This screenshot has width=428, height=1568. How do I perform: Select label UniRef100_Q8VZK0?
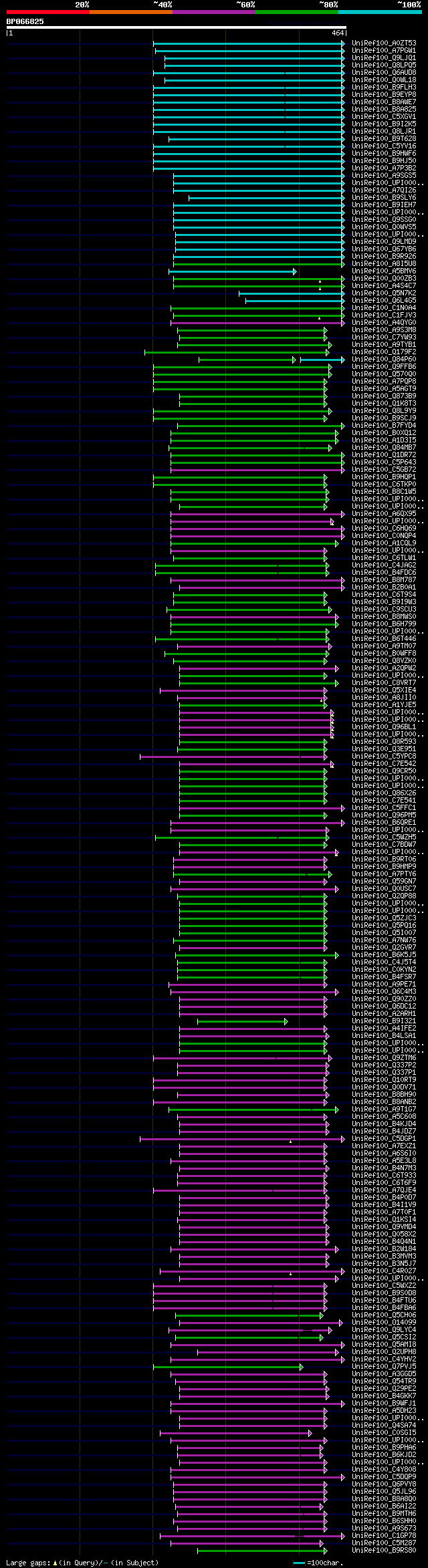click(384, 661)
